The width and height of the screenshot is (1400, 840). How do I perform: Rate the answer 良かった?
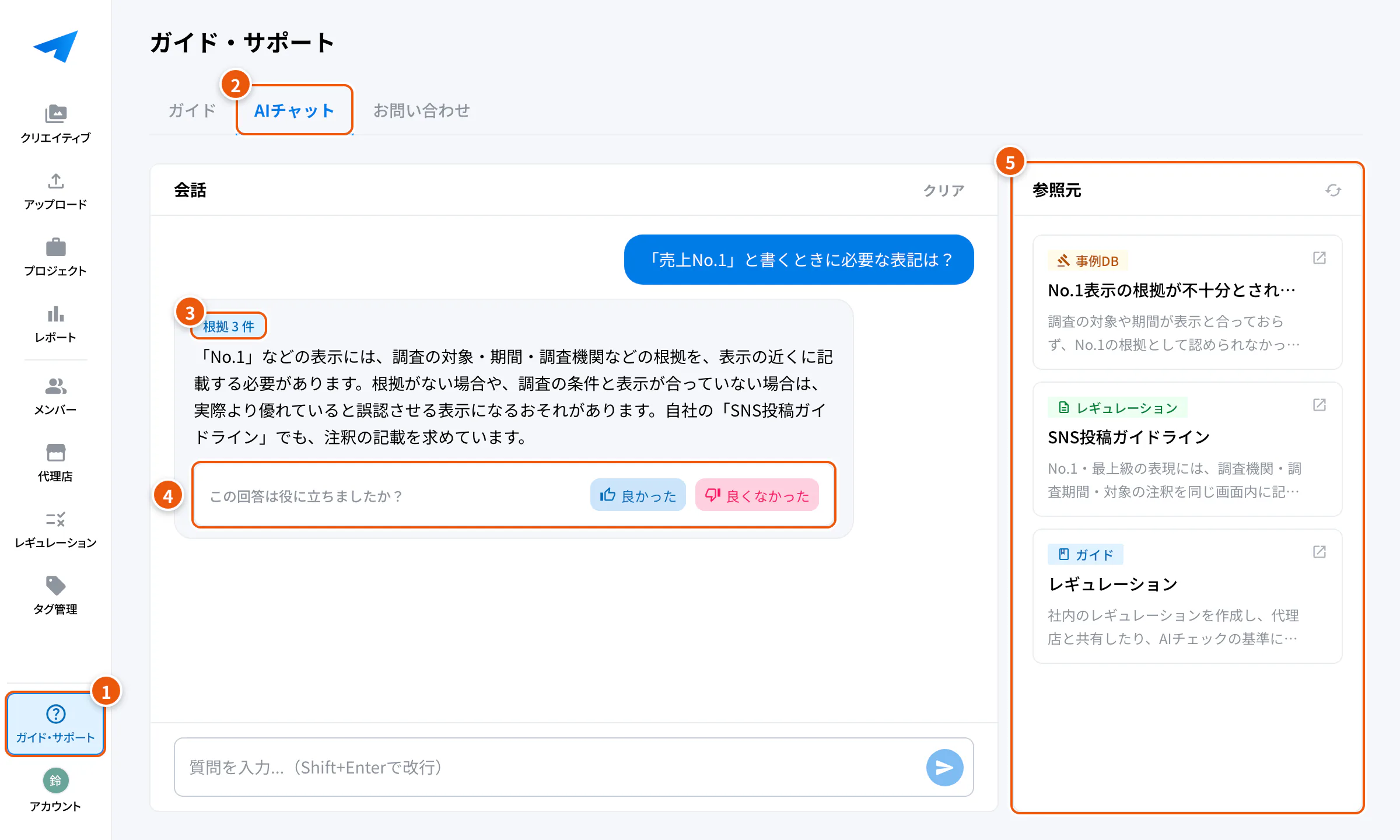[638, 495]
